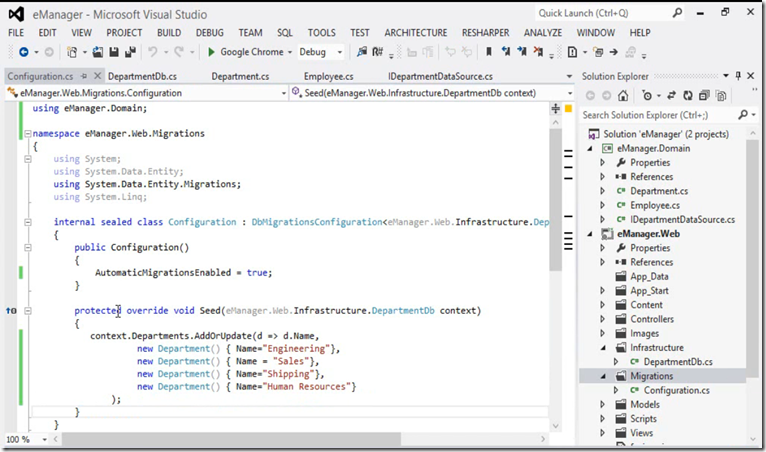This screenshot has width=766, height=452.
Task: Click the Solution Explorer search magnifier icon
Action: click(x=743, y=115)
